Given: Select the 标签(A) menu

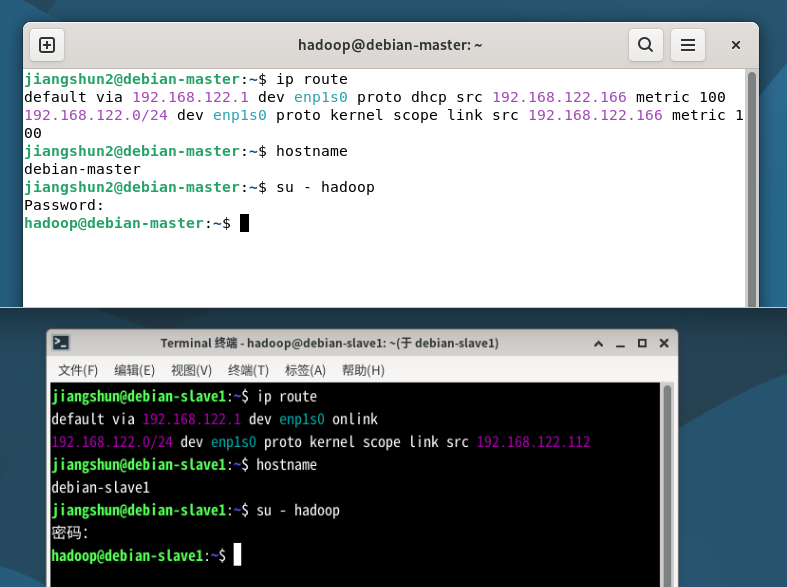Looking at the screenshot, I should click(306, 370).
